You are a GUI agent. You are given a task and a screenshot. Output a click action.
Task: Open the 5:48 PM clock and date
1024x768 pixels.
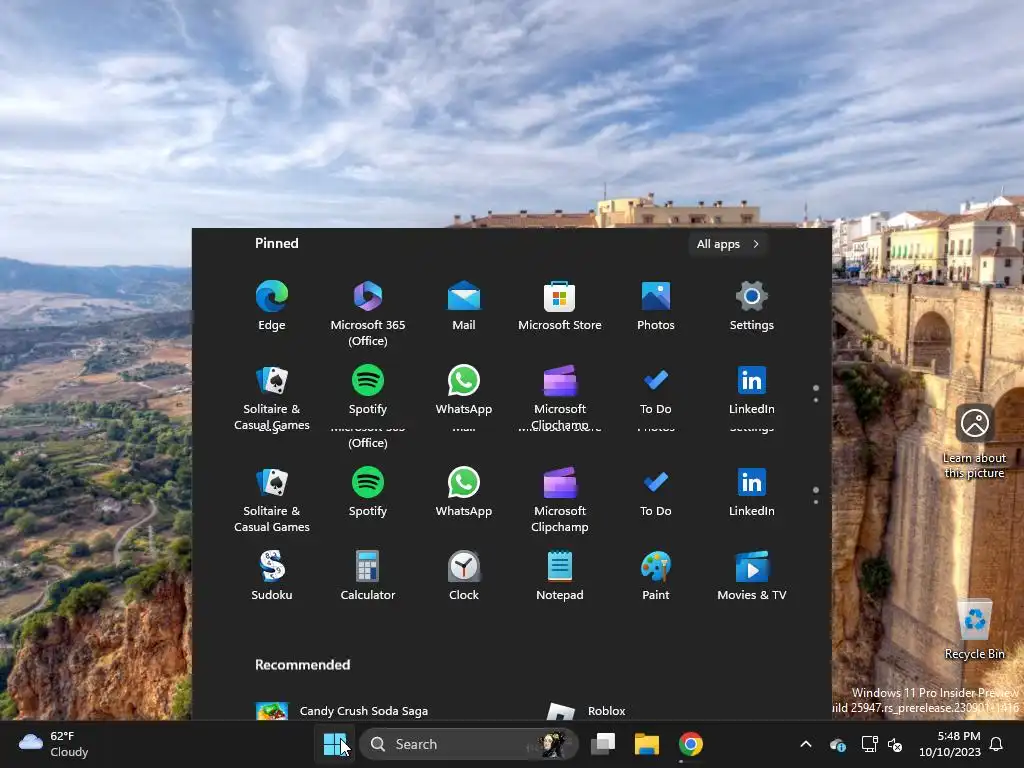(x=950, y=744)
